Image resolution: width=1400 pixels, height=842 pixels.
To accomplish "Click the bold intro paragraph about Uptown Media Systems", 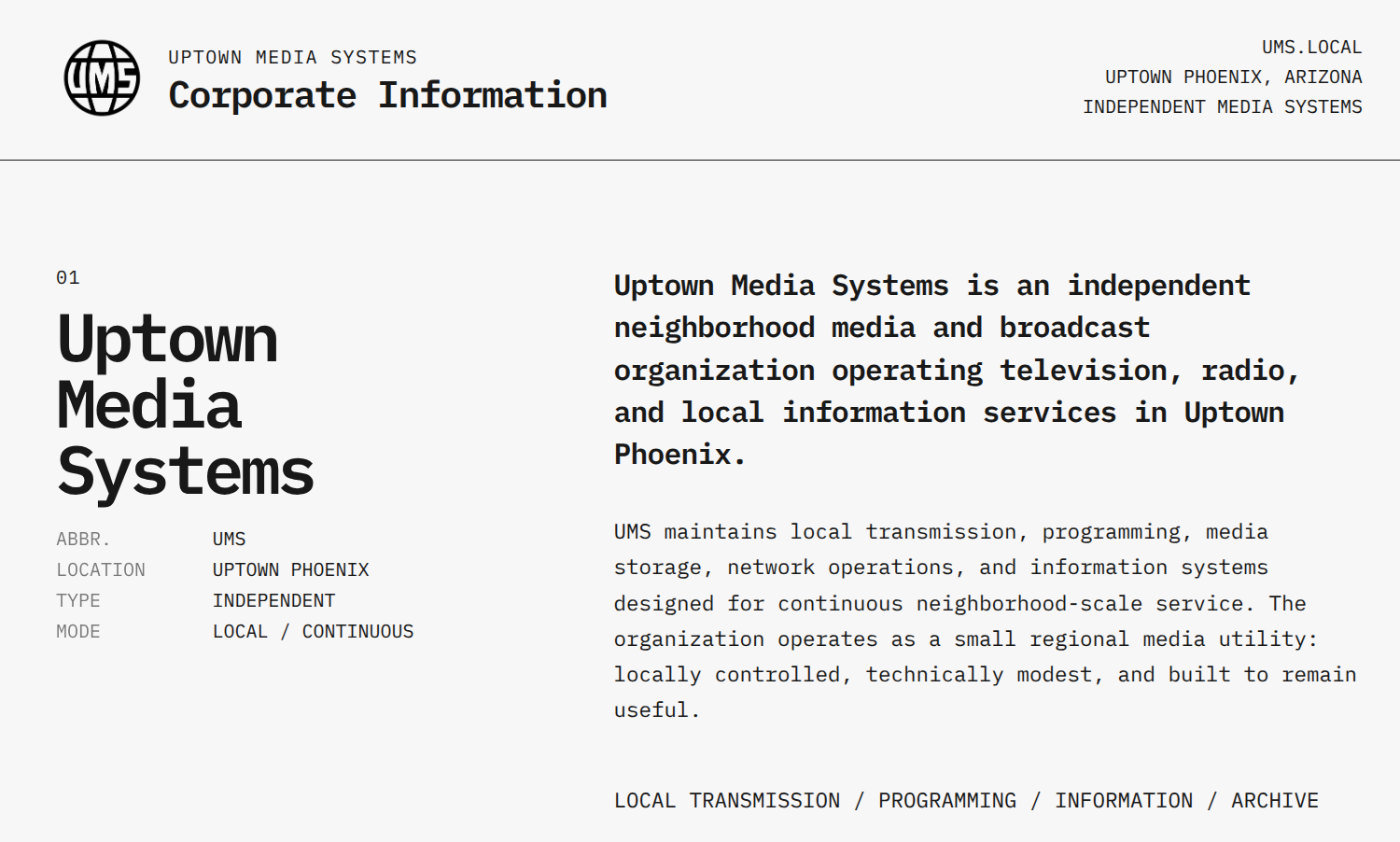I will coord(957,370).
